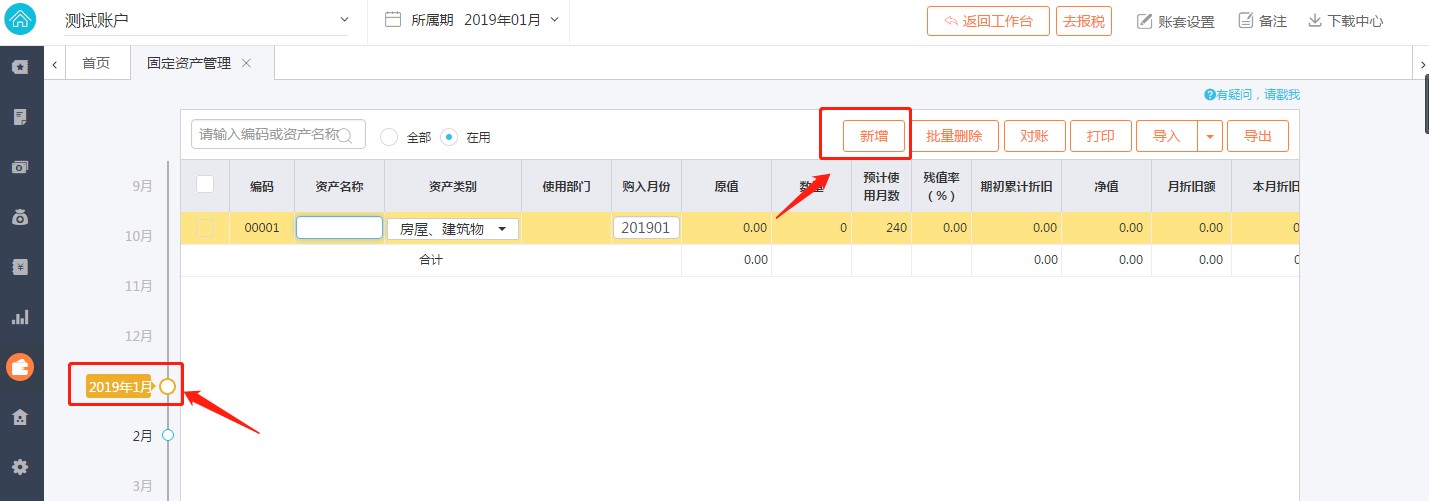Tick the select-all checkbox in the header
The height and width of the screenshot is (501, 1429).
coord(205,184)
